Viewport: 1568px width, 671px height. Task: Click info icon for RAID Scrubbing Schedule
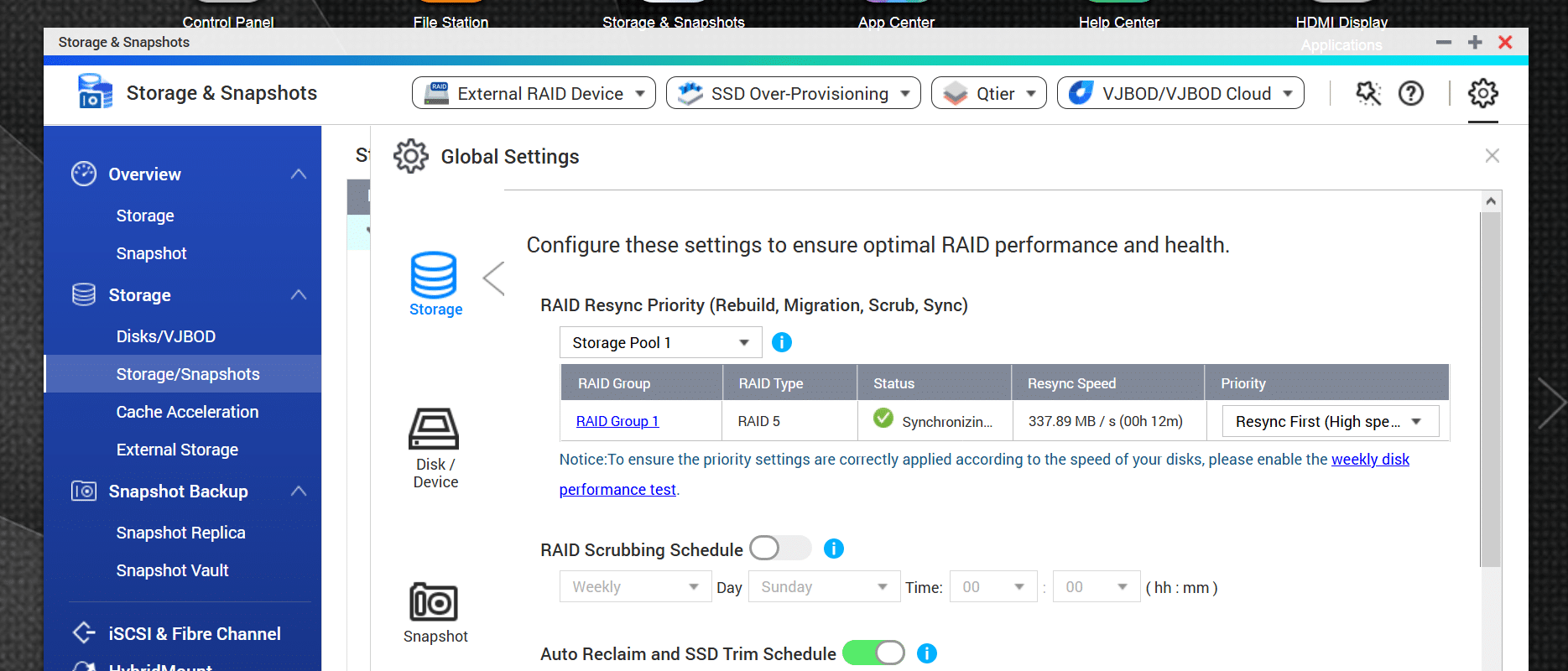[x=833, y=549]
